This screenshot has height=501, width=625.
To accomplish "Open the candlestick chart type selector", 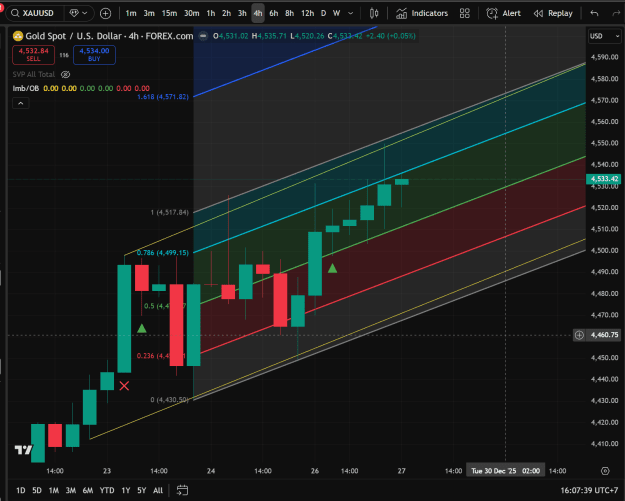I will tap(374, 13).
